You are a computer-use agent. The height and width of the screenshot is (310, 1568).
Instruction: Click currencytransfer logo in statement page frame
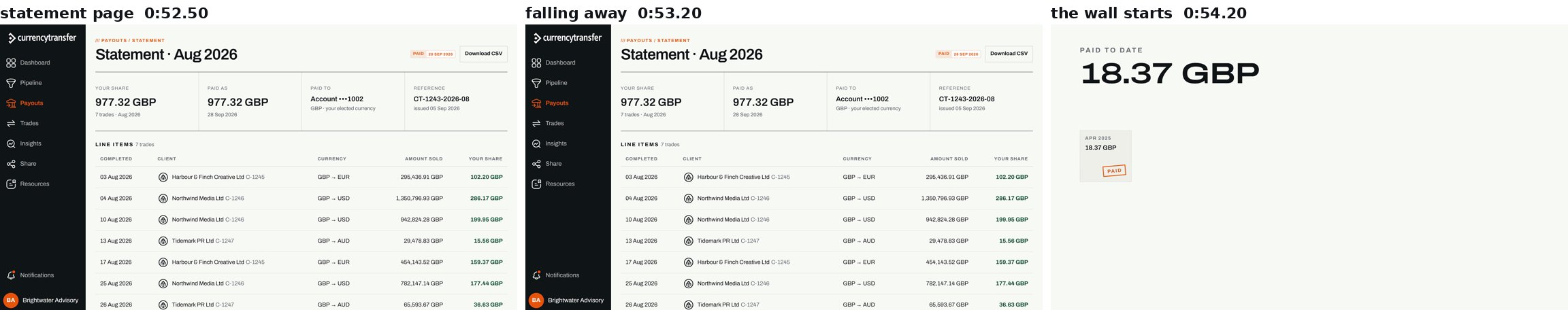[42, 38]
